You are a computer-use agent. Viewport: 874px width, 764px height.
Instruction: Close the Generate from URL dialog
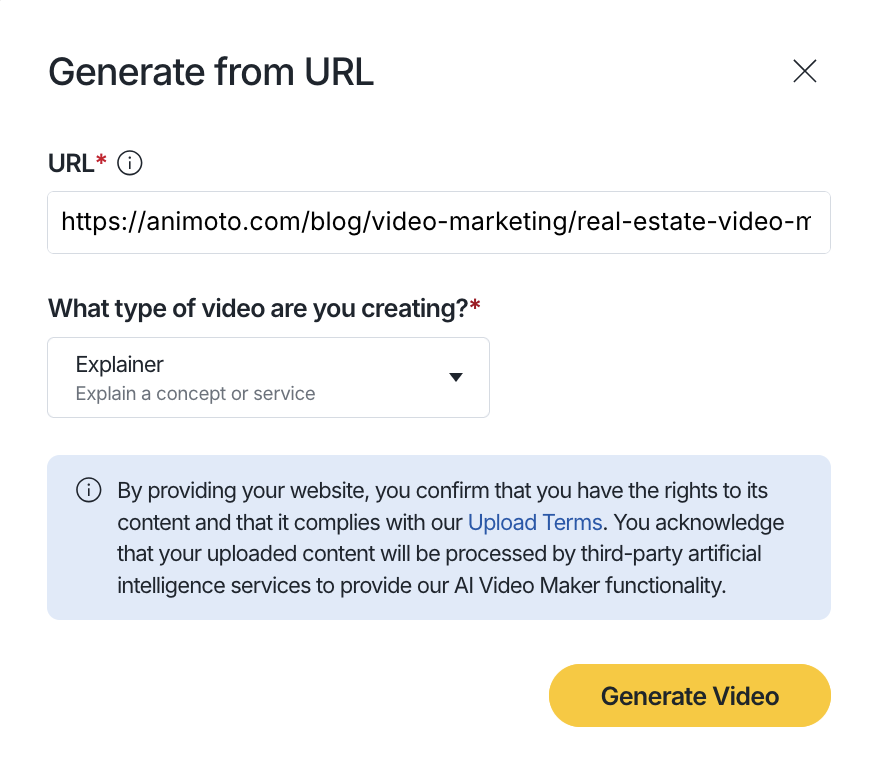pyautogui.click(x=805, y=71)
